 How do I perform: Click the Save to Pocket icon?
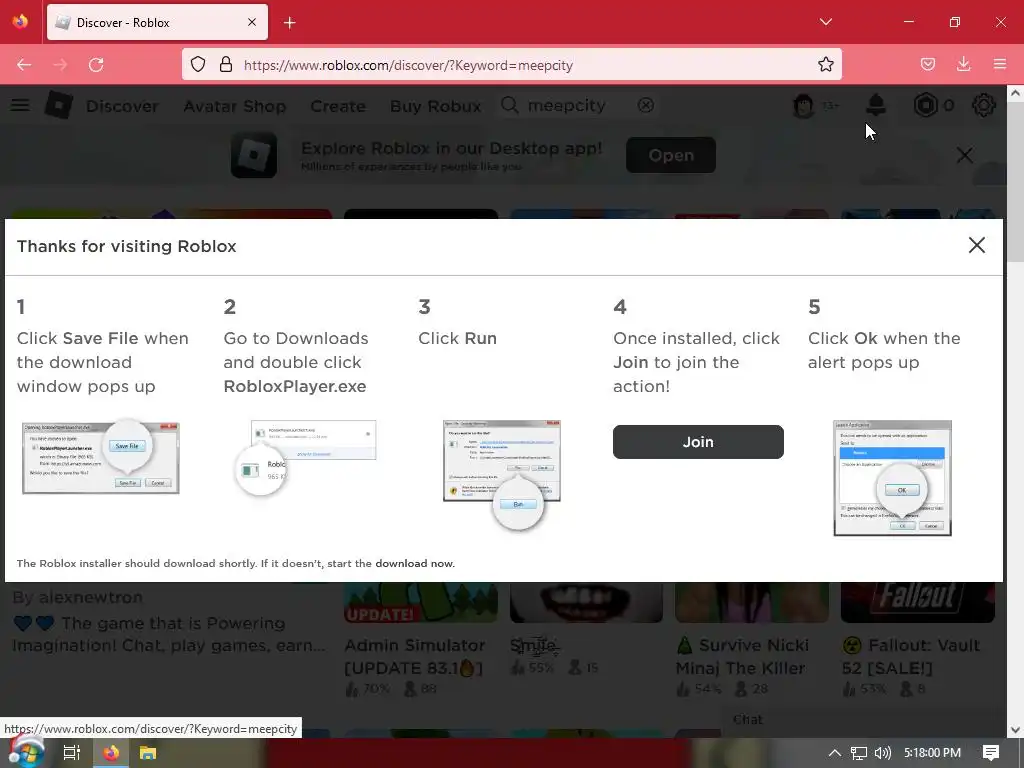click(x=927, y=64)
